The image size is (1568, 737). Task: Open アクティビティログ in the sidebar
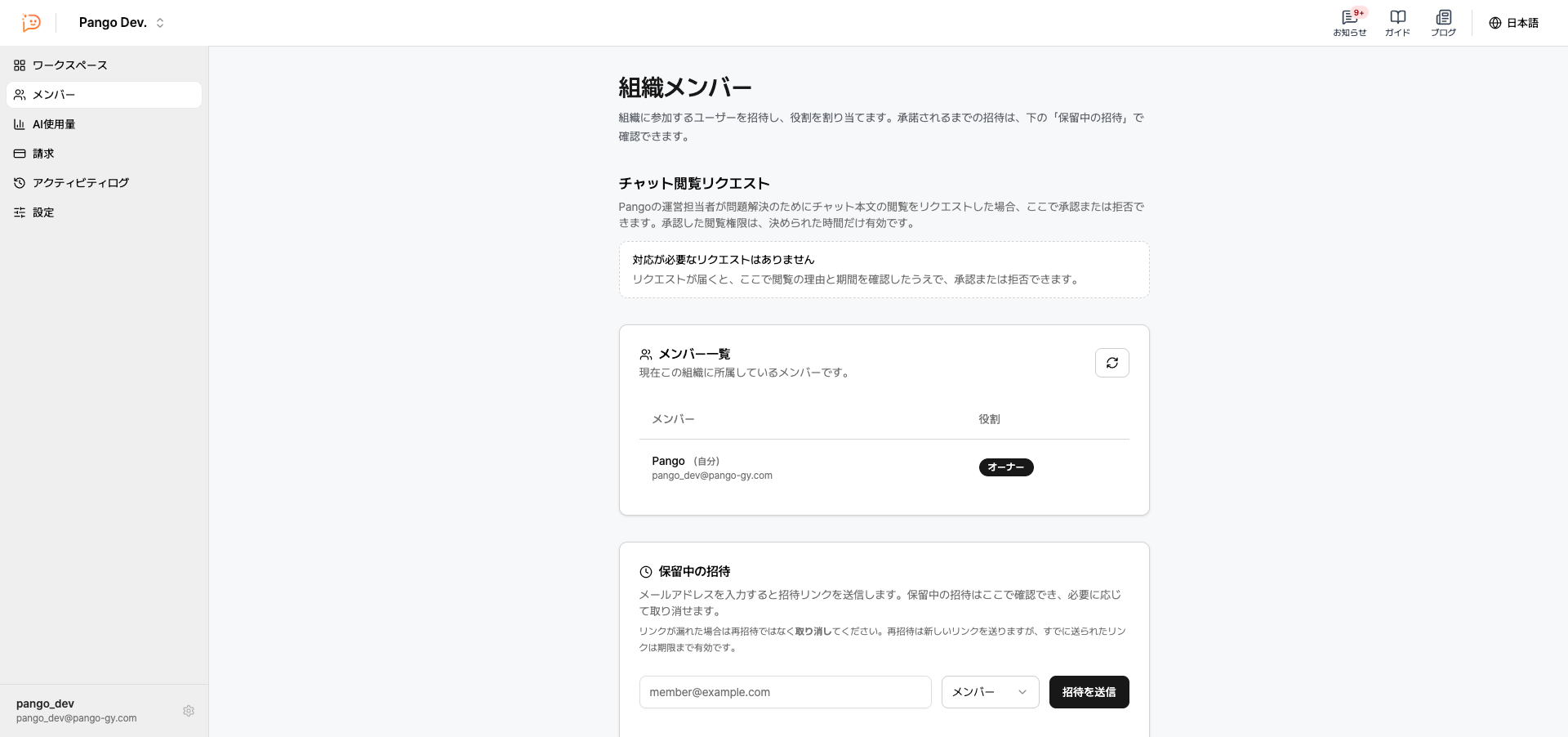point(104,183)
